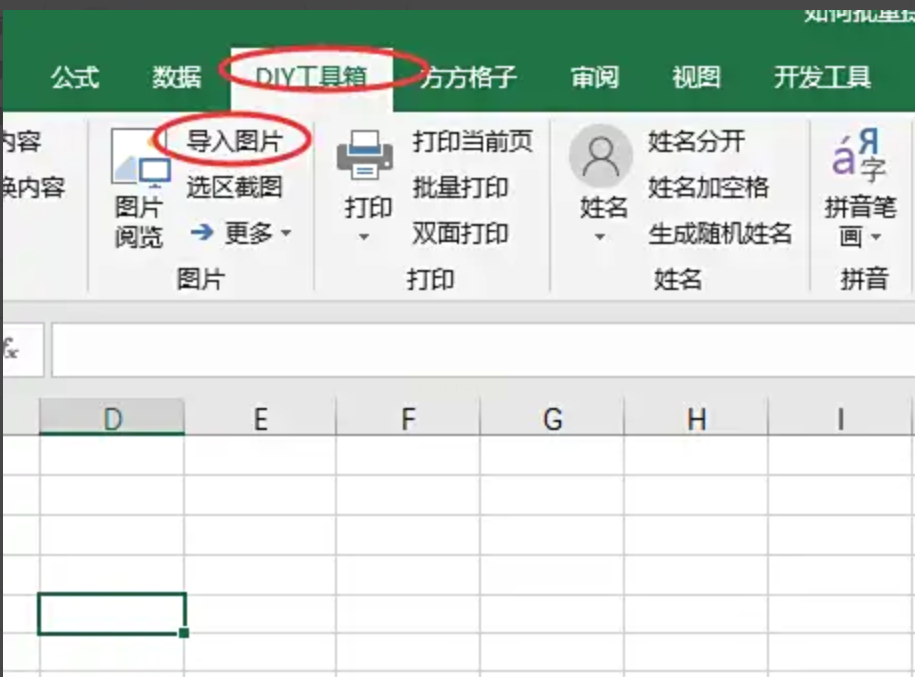This screenshot has width=915, height=677.
Task: Click the blue arrow next to 更多
Action: (x=202, y=233)
